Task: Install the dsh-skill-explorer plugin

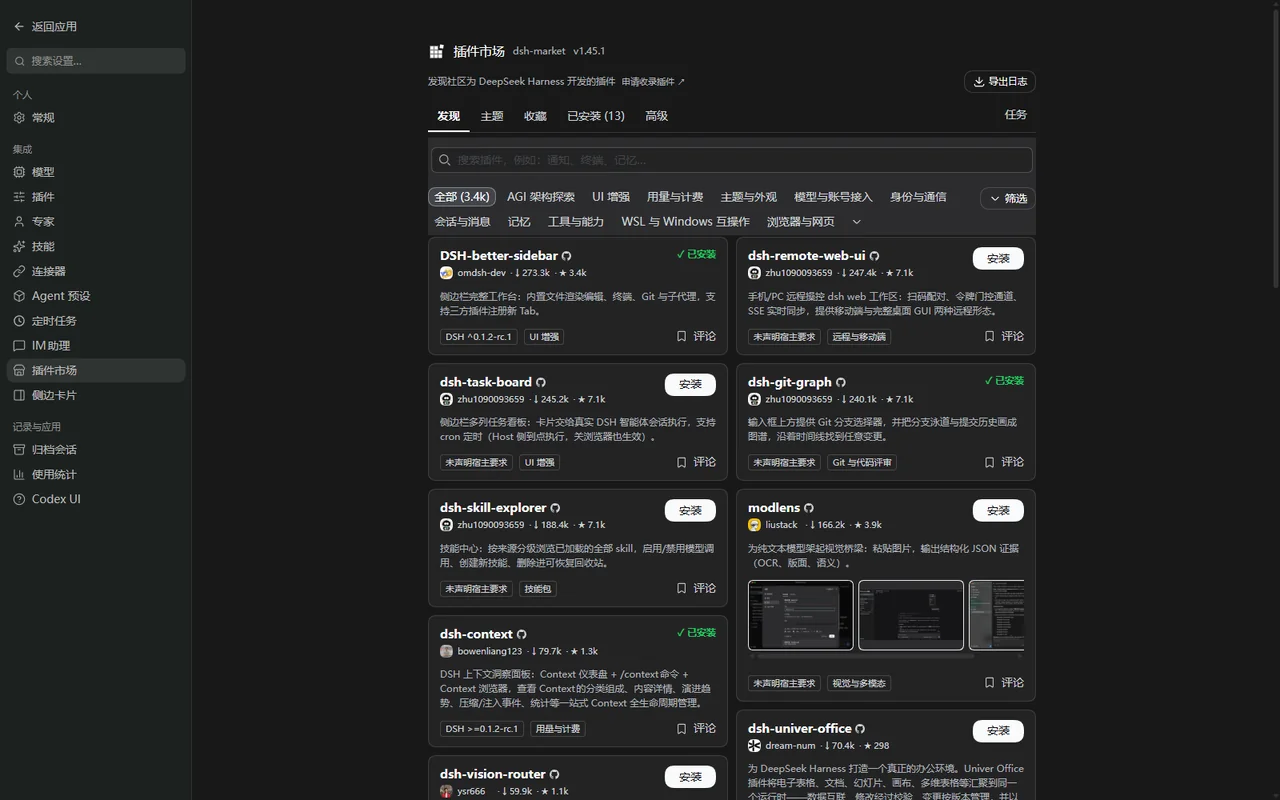Action: 690,510
